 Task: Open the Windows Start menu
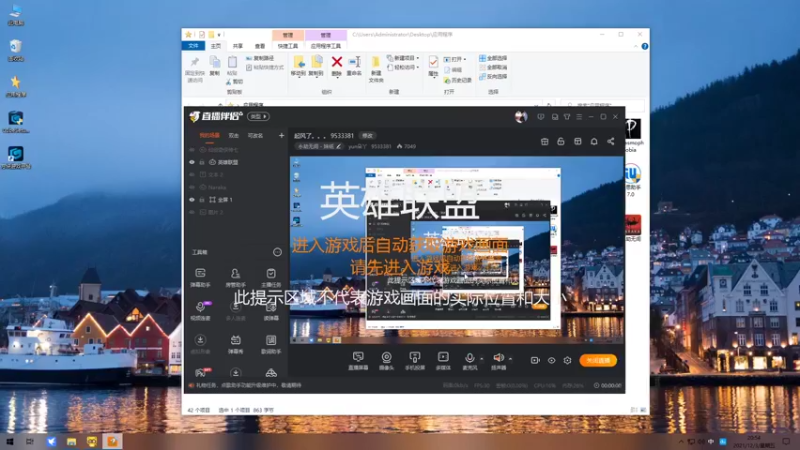(9, 441)
